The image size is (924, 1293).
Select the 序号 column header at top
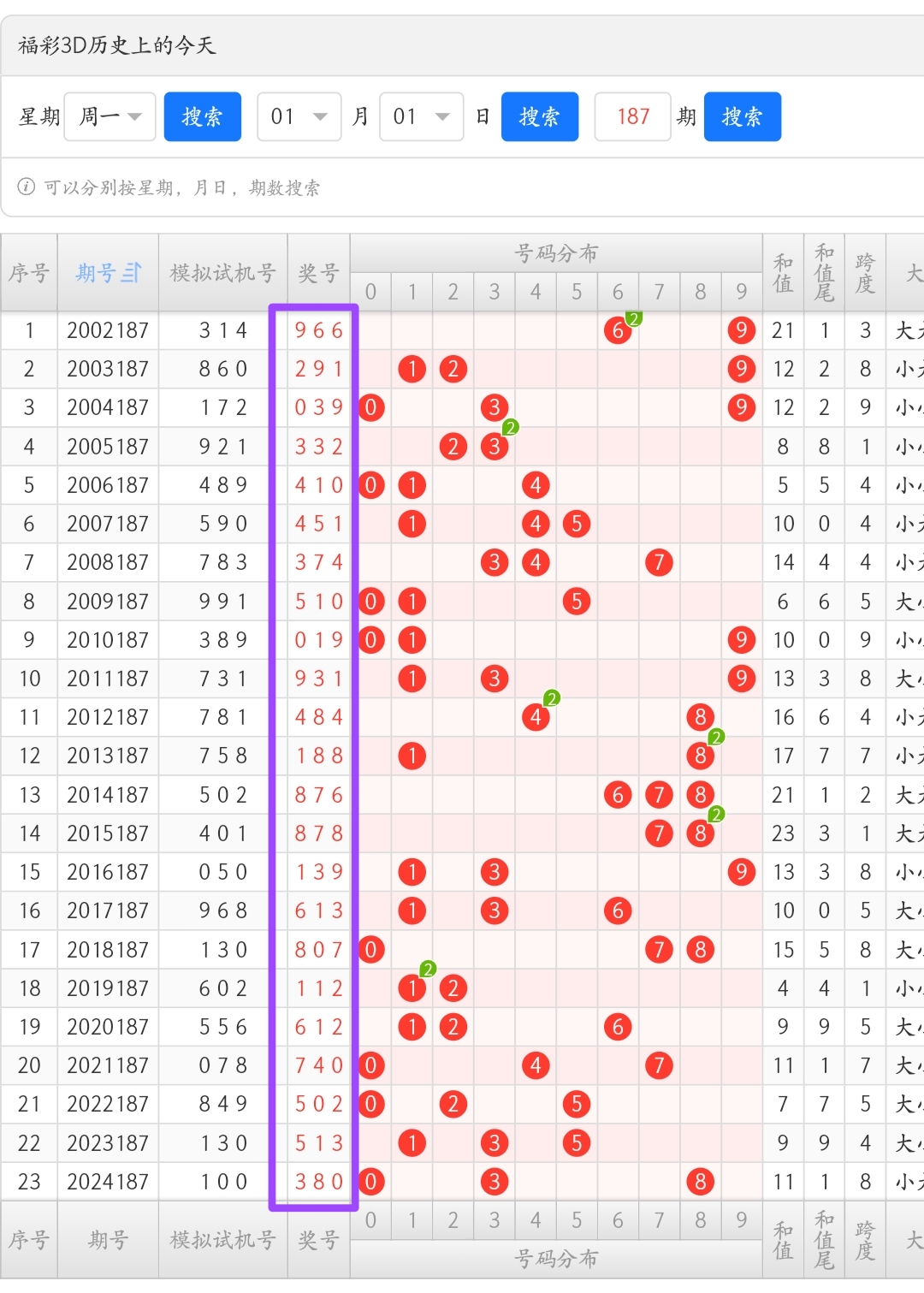click(29, 273)
